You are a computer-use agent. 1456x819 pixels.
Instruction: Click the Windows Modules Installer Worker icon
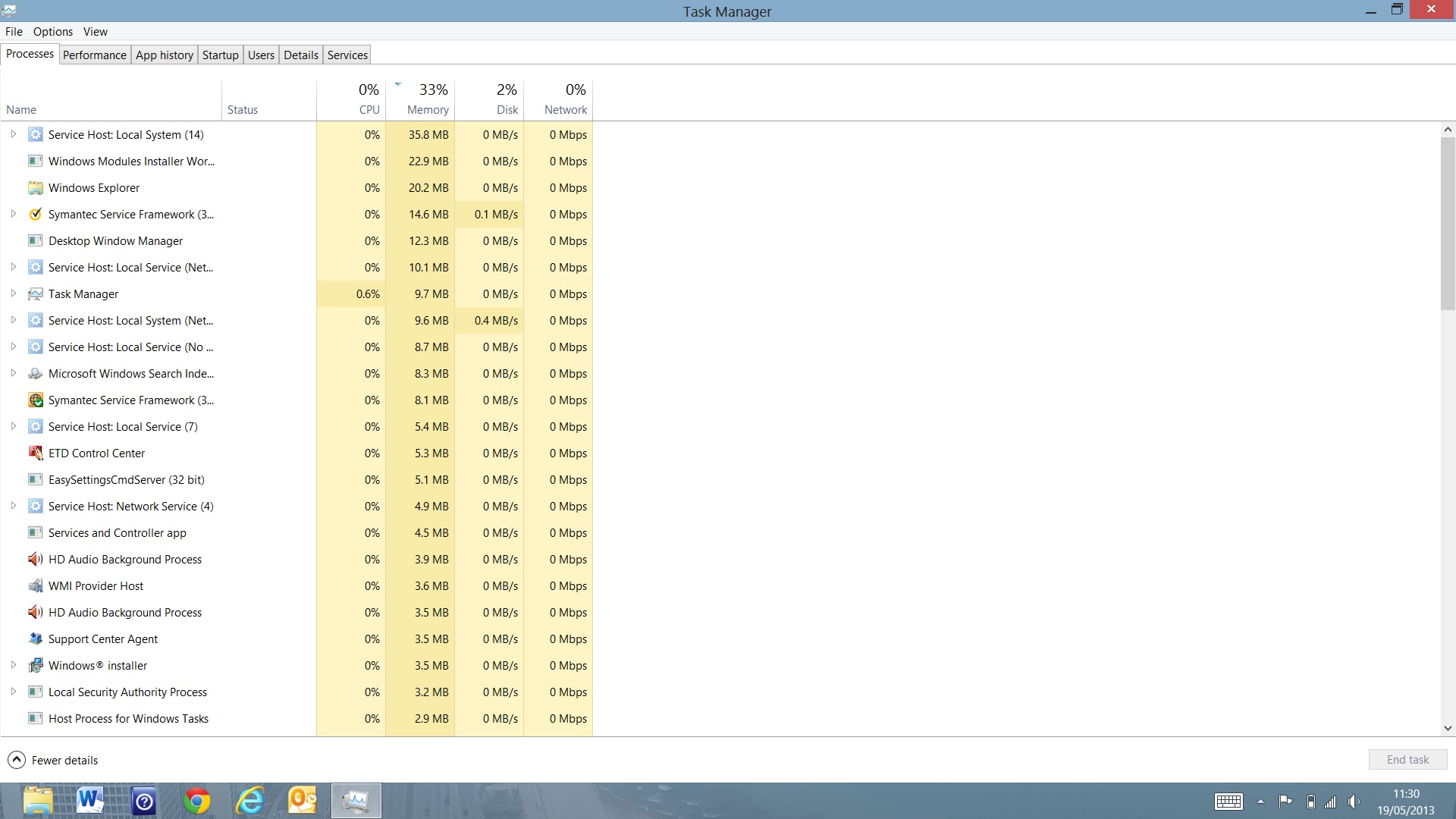point(35,161)
